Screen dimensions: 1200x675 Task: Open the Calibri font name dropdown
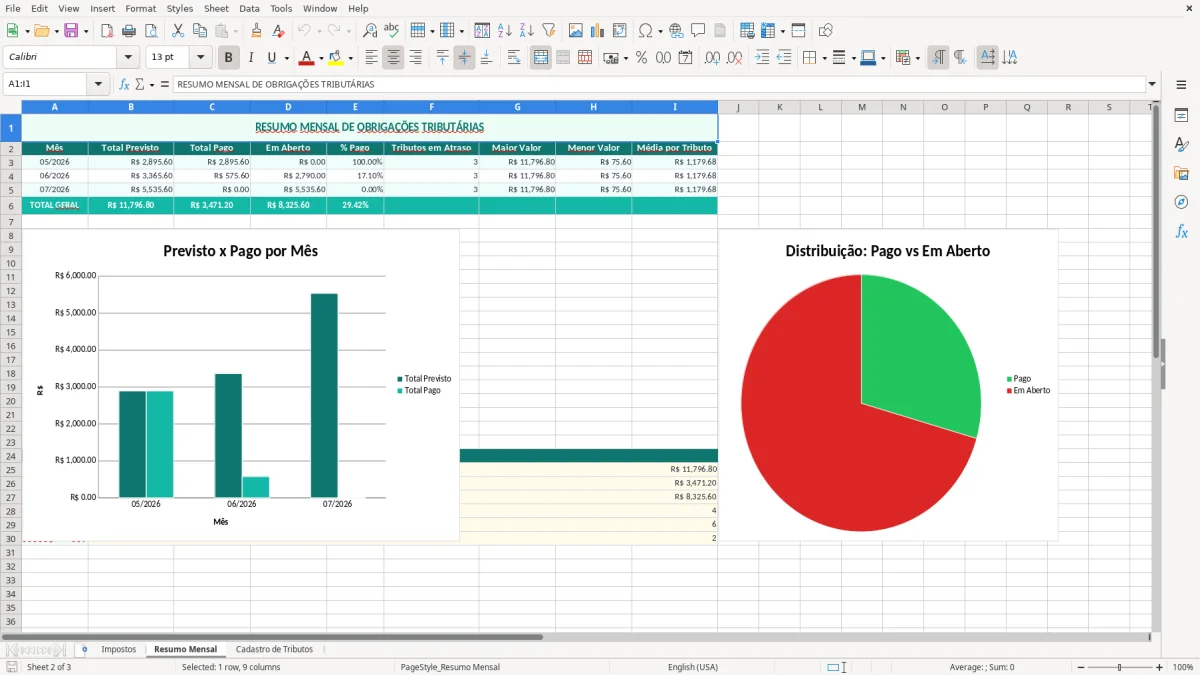click(127, 58)
